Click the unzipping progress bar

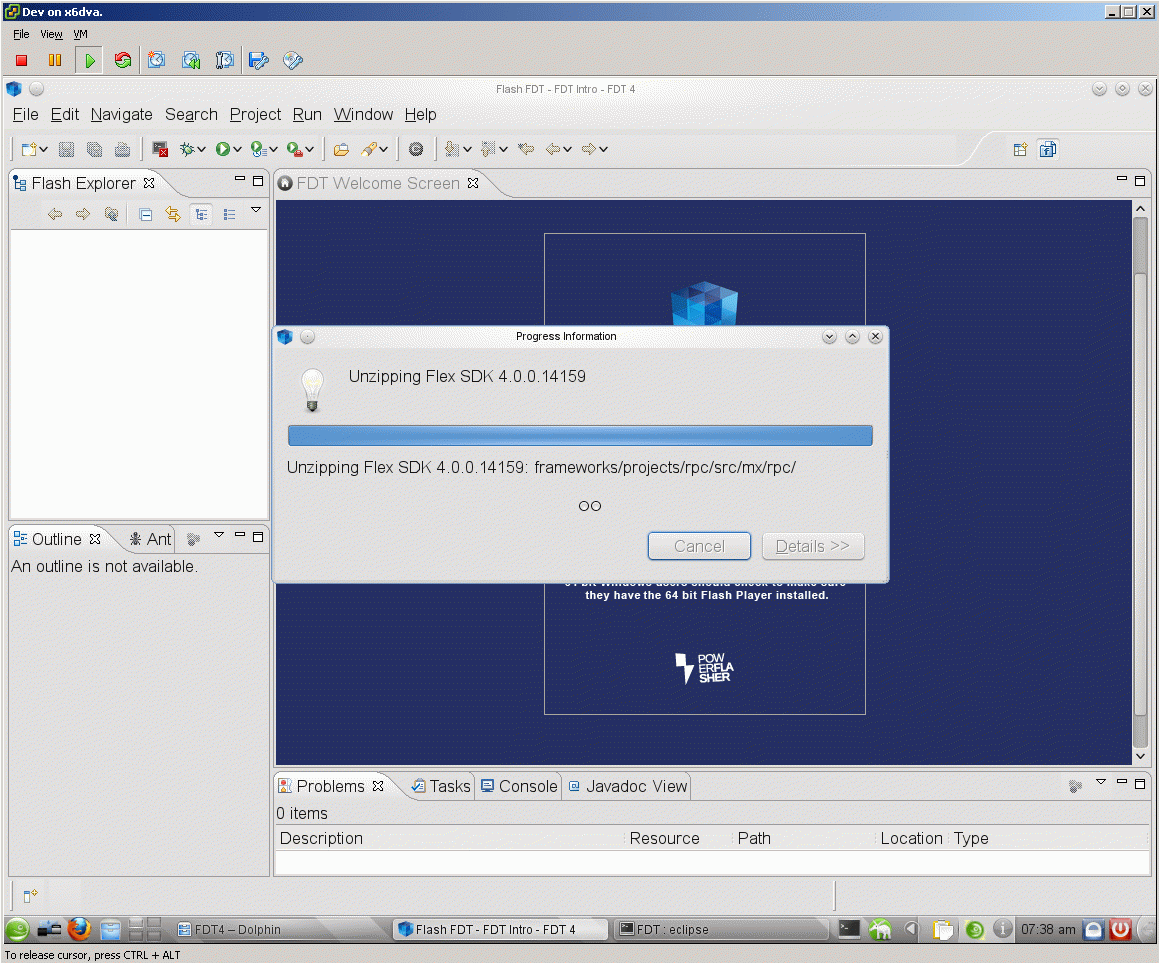point(580,435)
